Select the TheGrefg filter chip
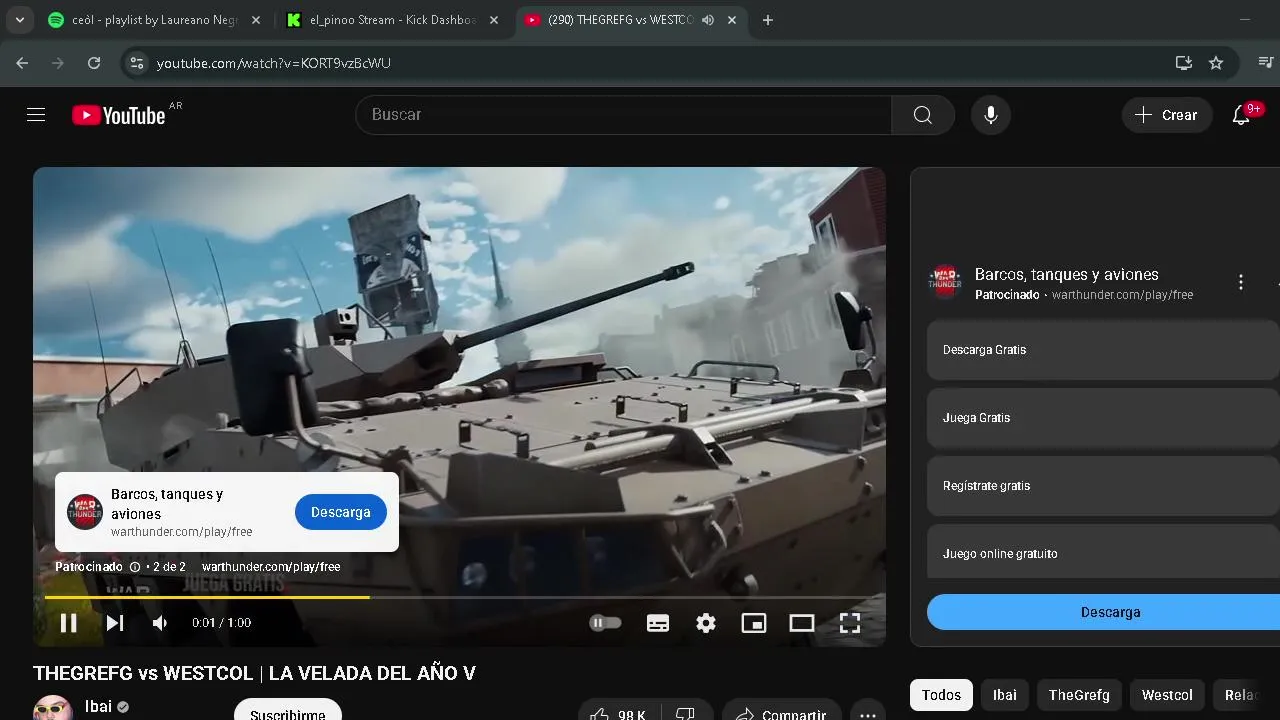Viewport: 1280px width, 720px height. (1079, 695)
